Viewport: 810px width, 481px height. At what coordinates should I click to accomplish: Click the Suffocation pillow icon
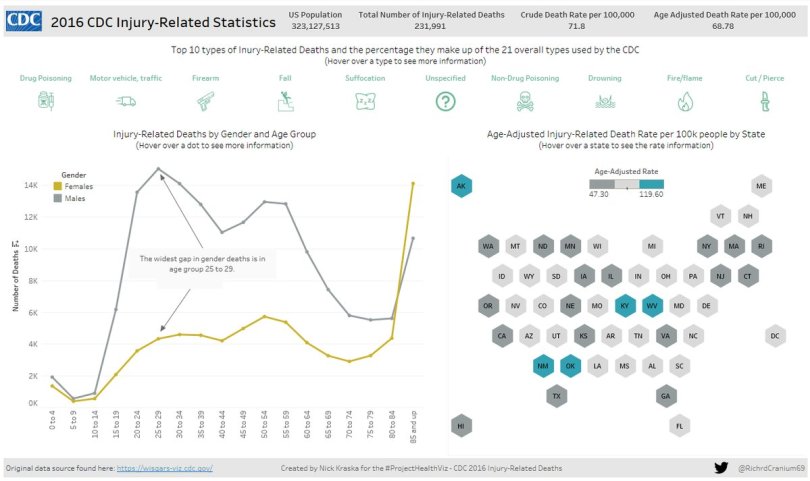coord(365,100)
